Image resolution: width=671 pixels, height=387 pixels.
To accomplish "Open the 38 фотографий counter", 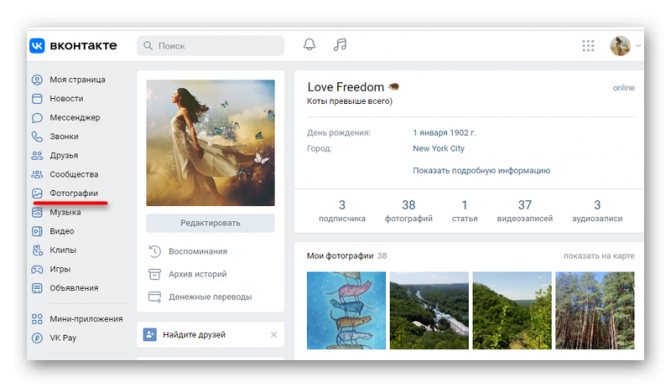I will 409,211.
